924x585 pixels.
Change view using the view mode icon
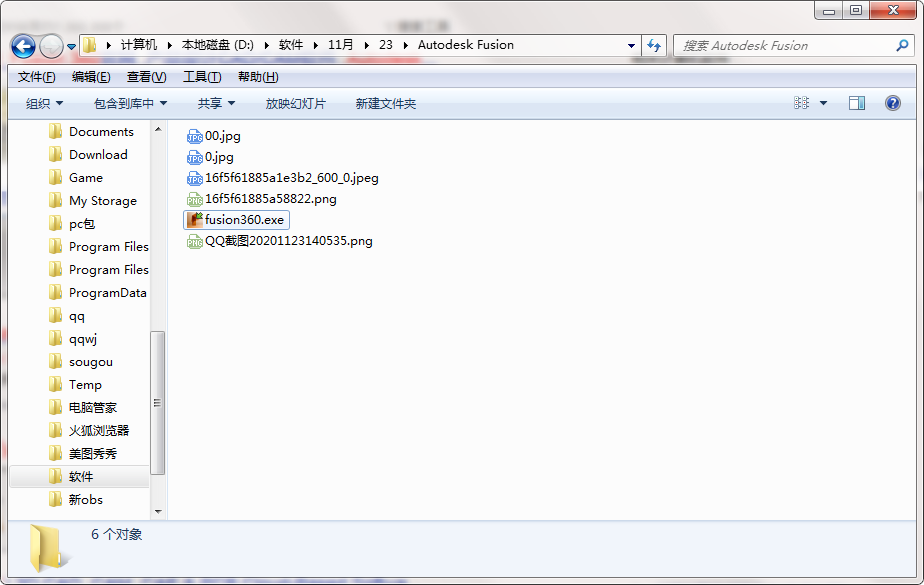click(x=801, y=104)
